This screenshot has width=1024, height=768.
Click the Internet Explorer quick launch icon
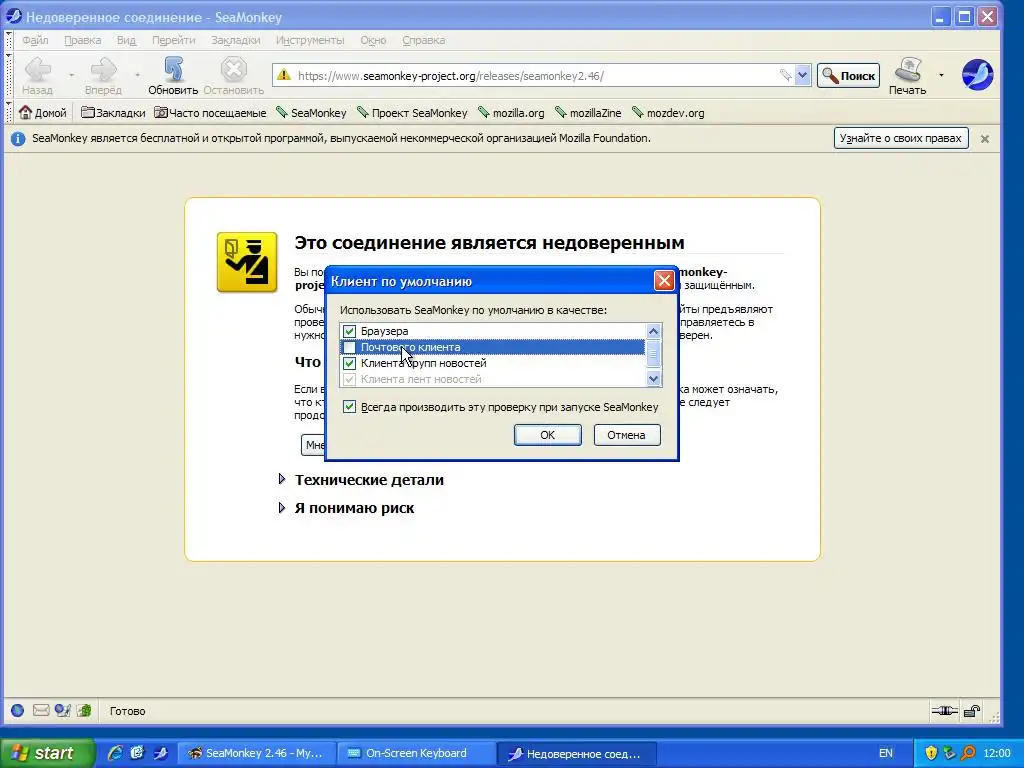[115, 753]
